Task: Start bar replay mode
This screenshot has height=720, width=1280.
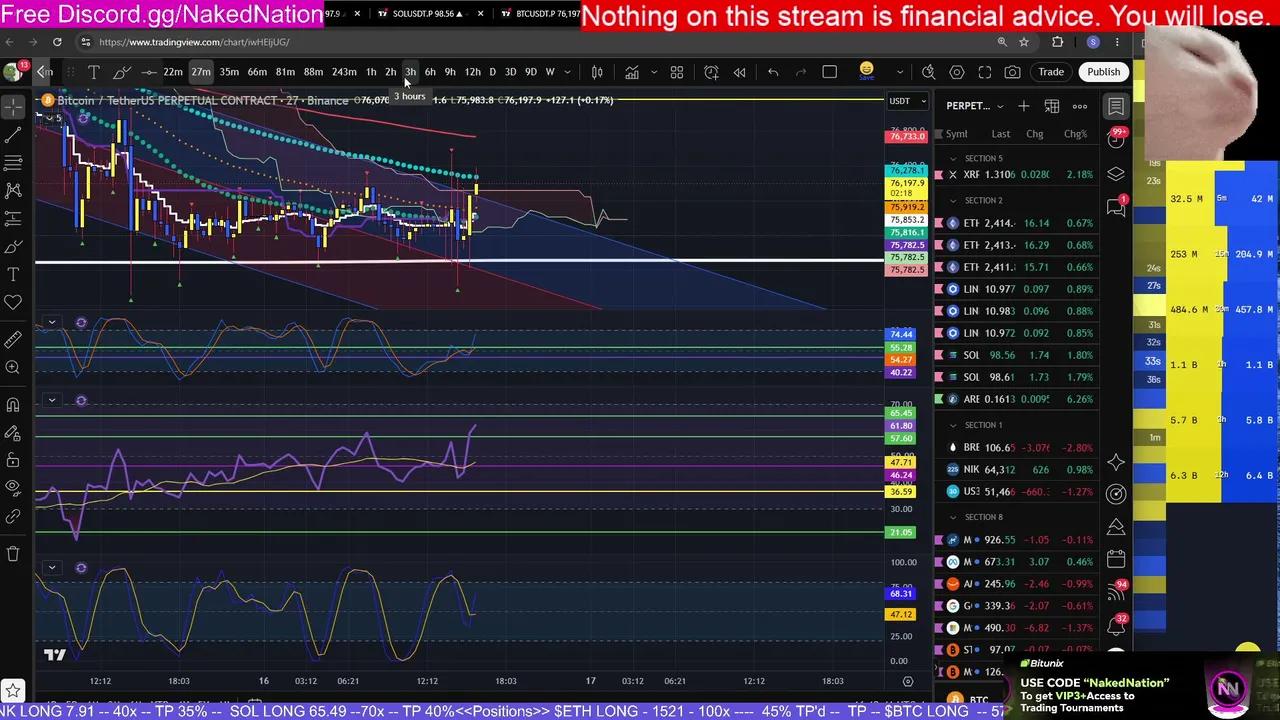Action: pyautogui.click(x=740, y=72)
